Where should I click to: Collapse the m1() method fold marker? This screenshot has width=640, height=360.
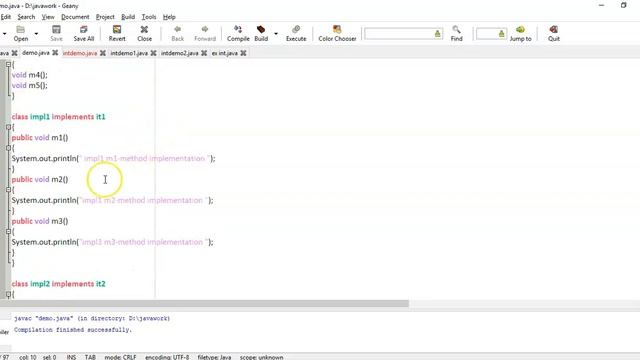click(8, 148)
